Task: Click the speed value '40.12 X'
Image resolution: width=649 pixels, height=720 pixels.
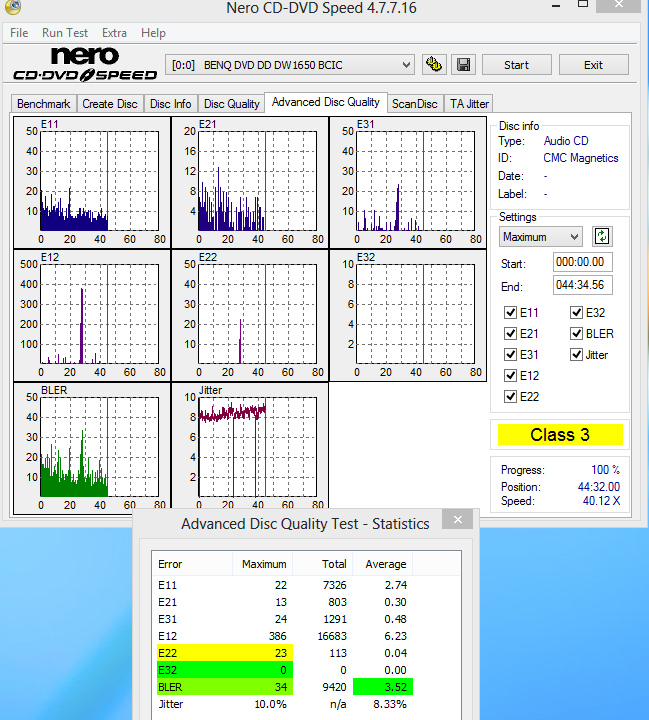Action: (601, 501)
